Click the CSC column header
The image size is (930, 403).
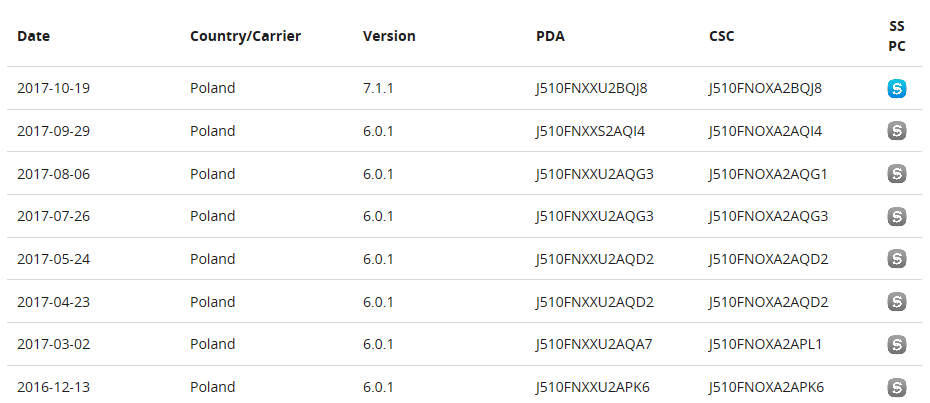point(721,36)
